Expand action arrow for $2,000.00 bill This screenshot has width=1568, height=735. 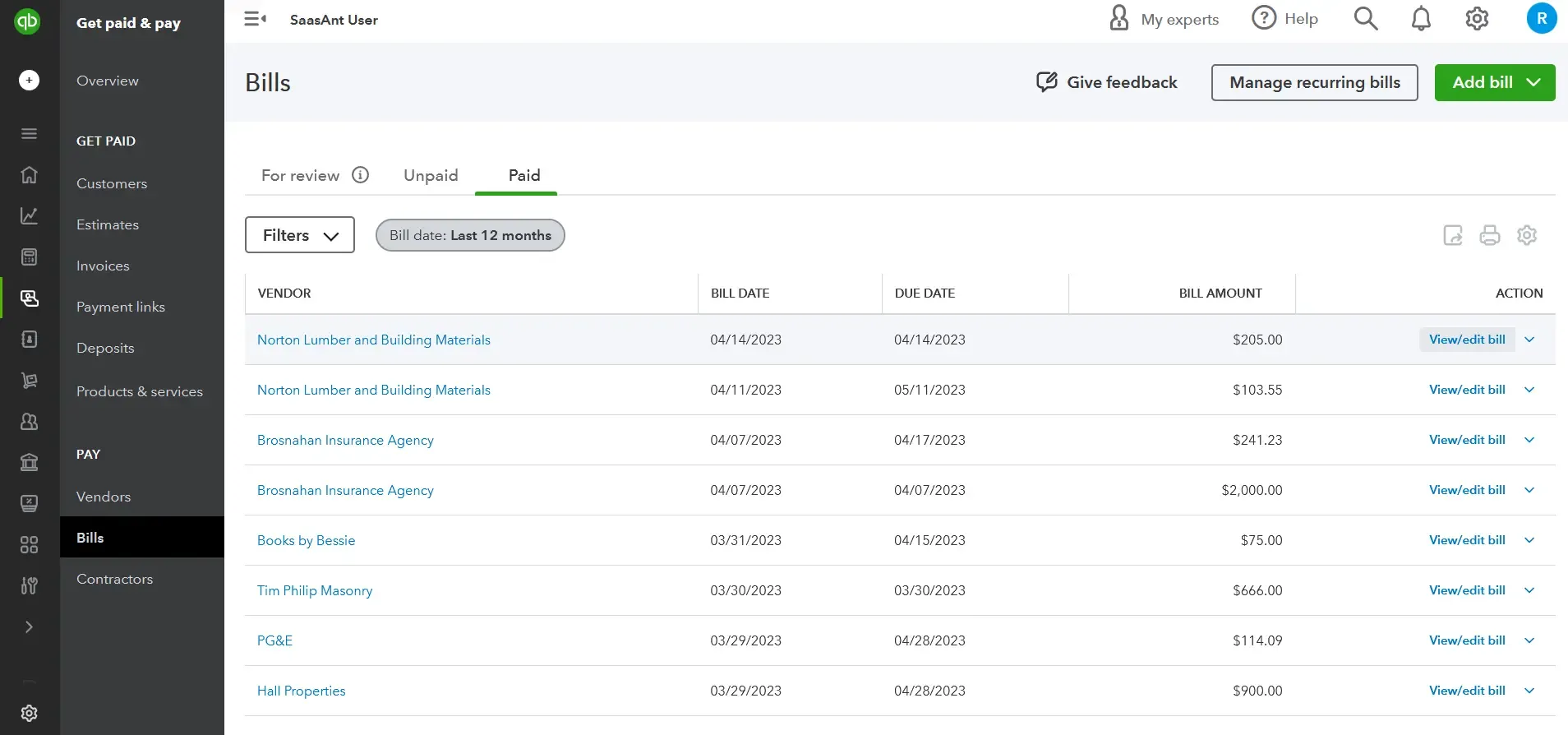1529,490
